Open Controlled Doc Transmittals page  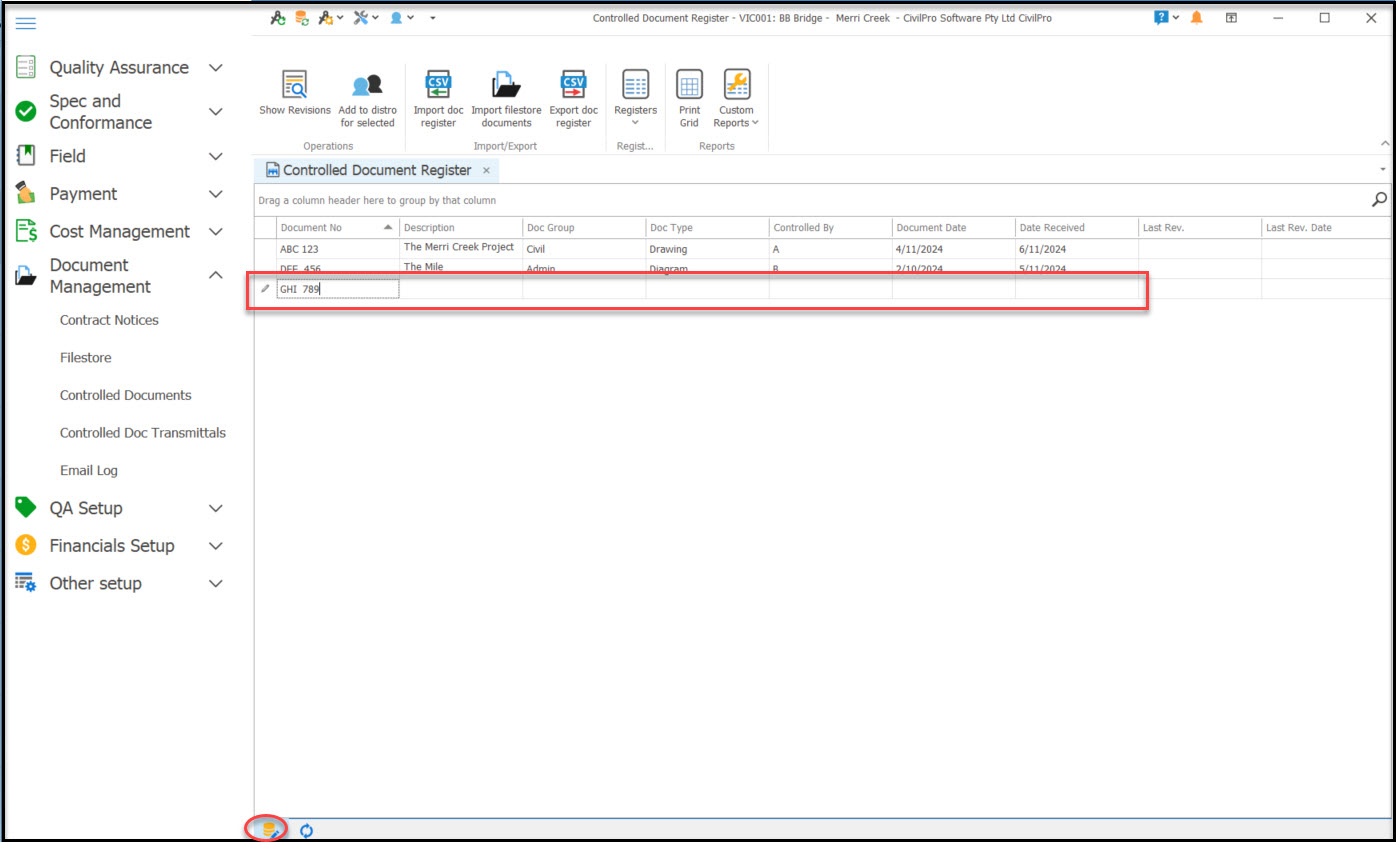[x=143, y=433]
